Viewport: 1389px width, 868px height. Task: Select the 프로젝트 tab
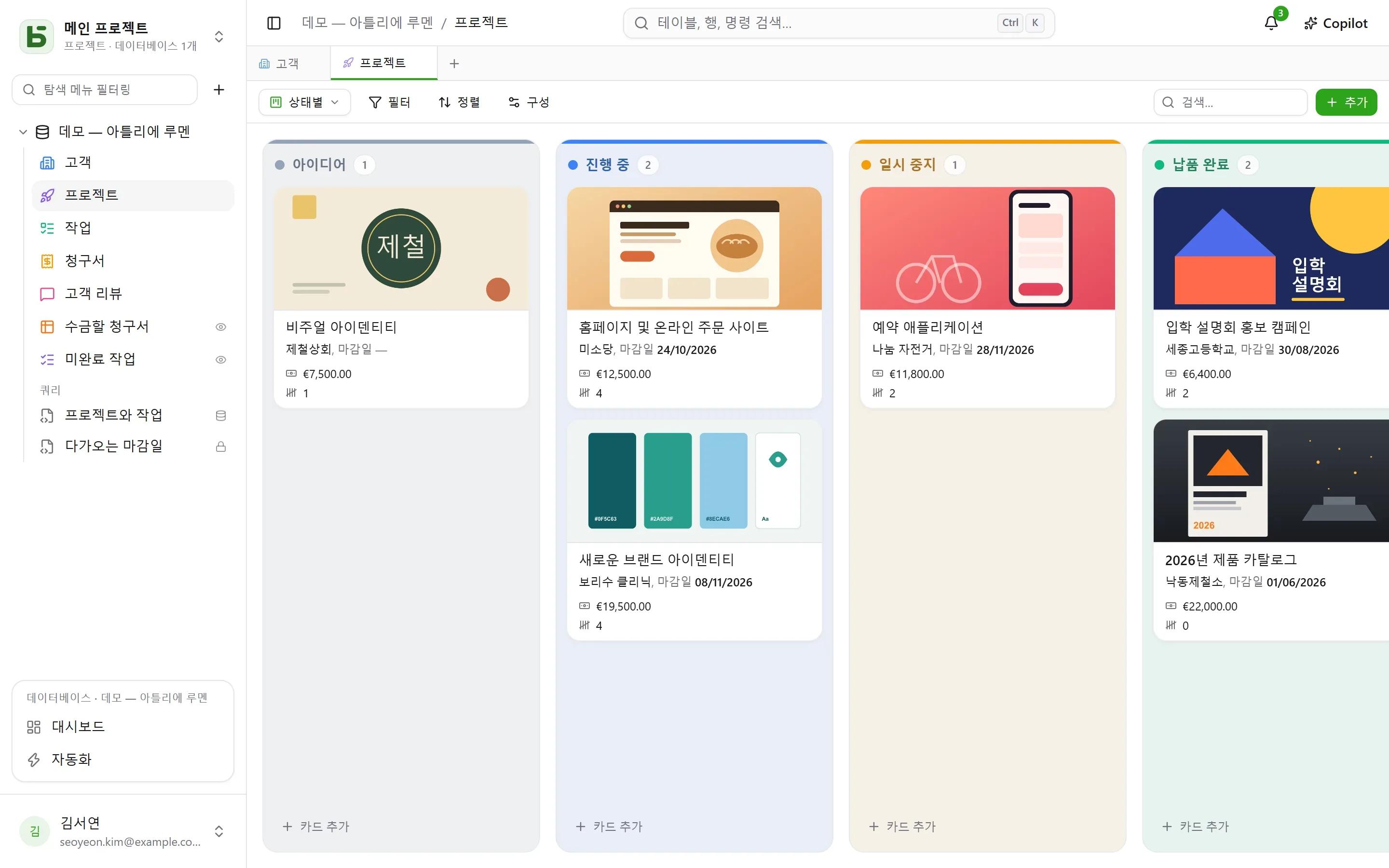[383, 63]
